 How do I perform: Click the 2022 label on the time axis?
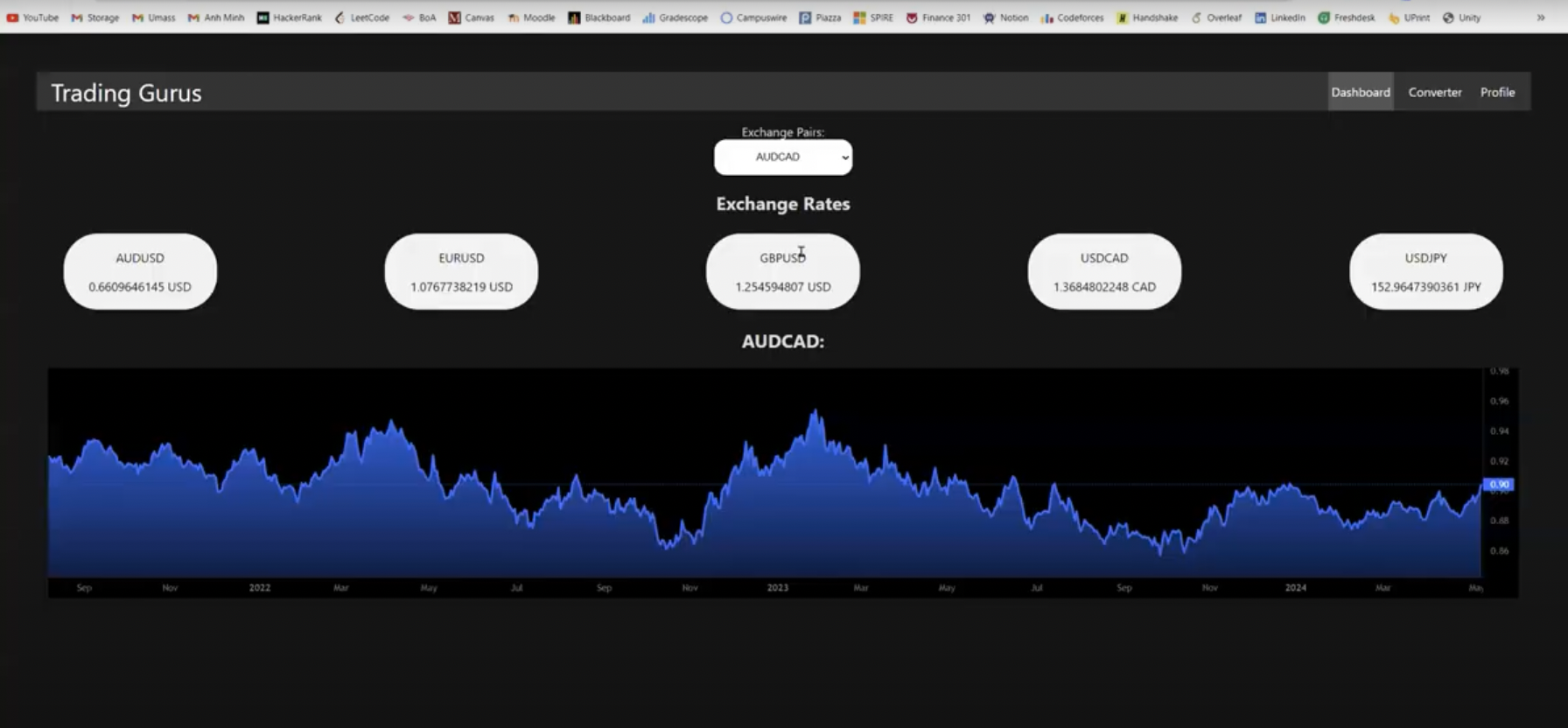(x=260, y=588)
